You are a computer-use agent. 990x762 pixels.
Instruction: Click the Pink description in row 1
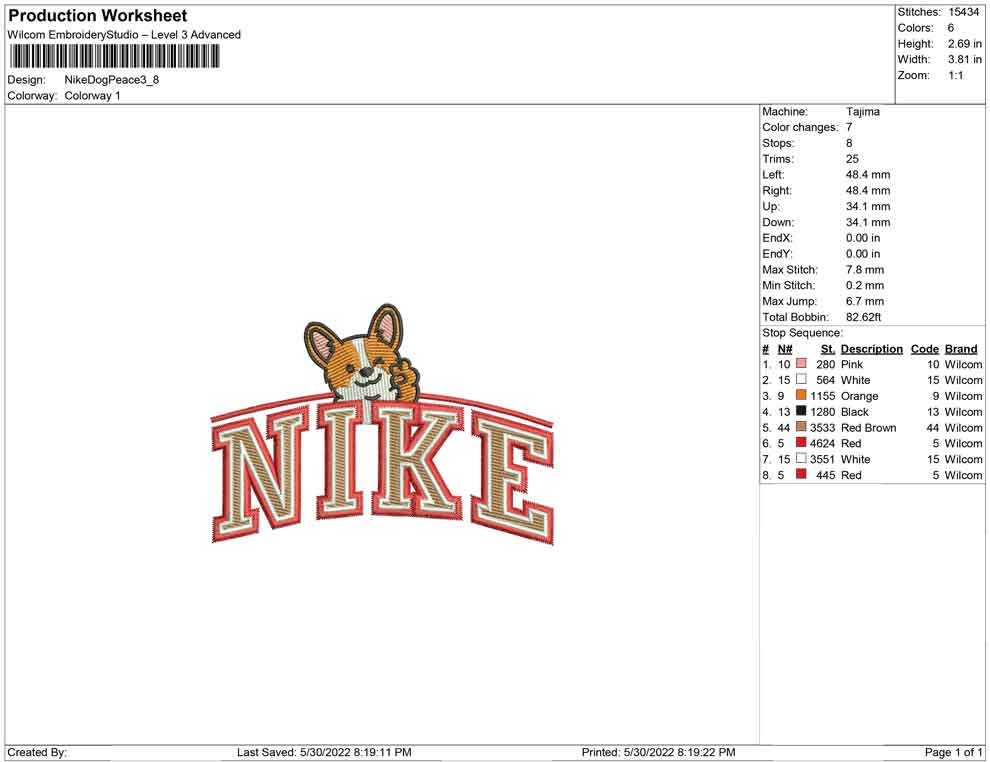[x=852, y=364]
